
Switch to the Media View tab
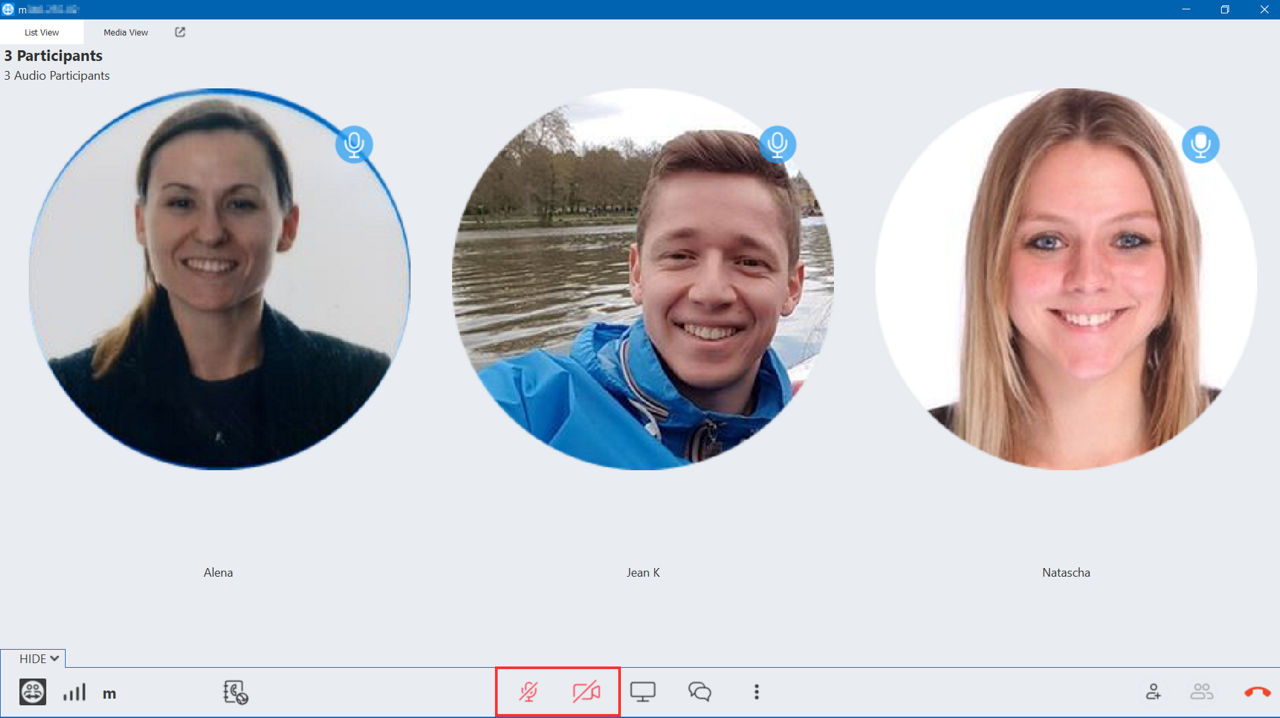point(126,32)
